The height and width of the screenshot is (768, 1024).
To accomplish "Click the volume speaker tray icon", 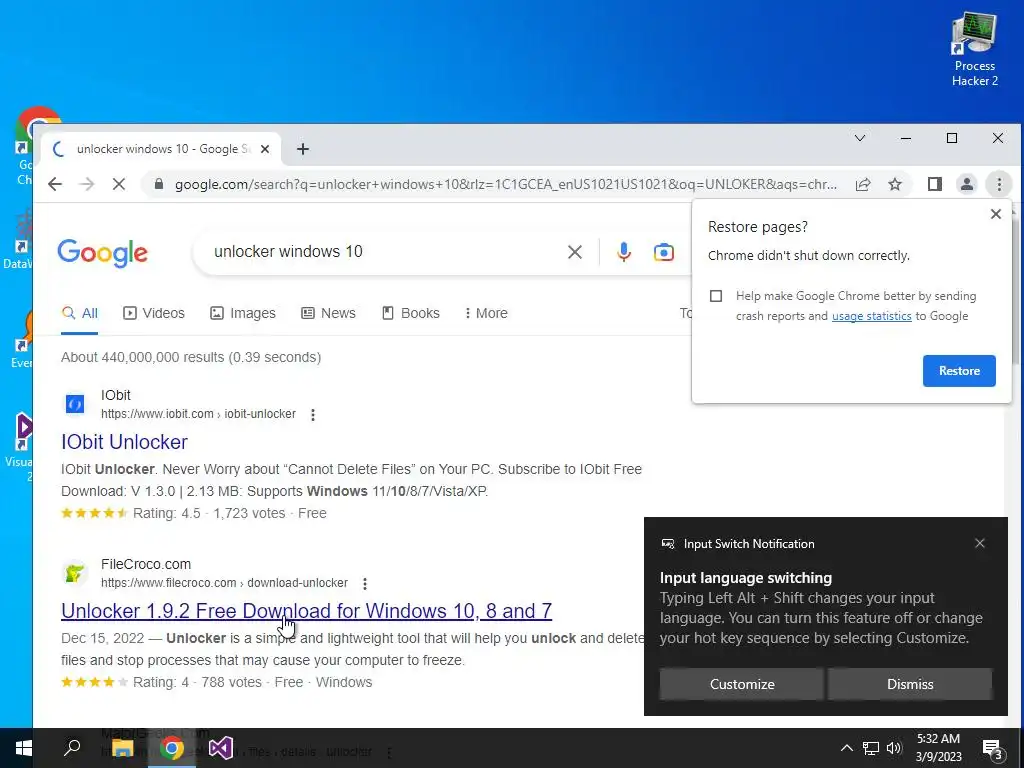I will tap(894, 748).
